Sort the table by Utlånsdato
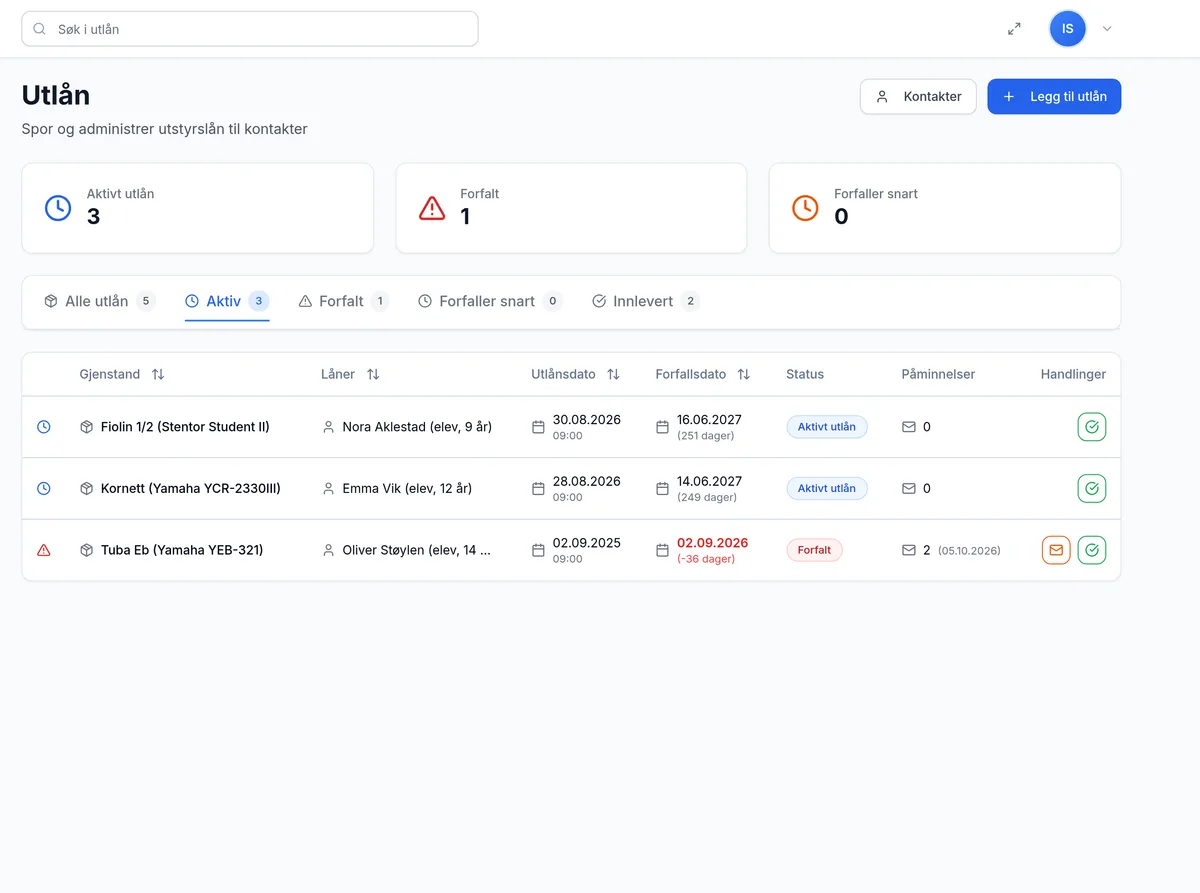The image size is (1200, 893). tap(613, 374)
